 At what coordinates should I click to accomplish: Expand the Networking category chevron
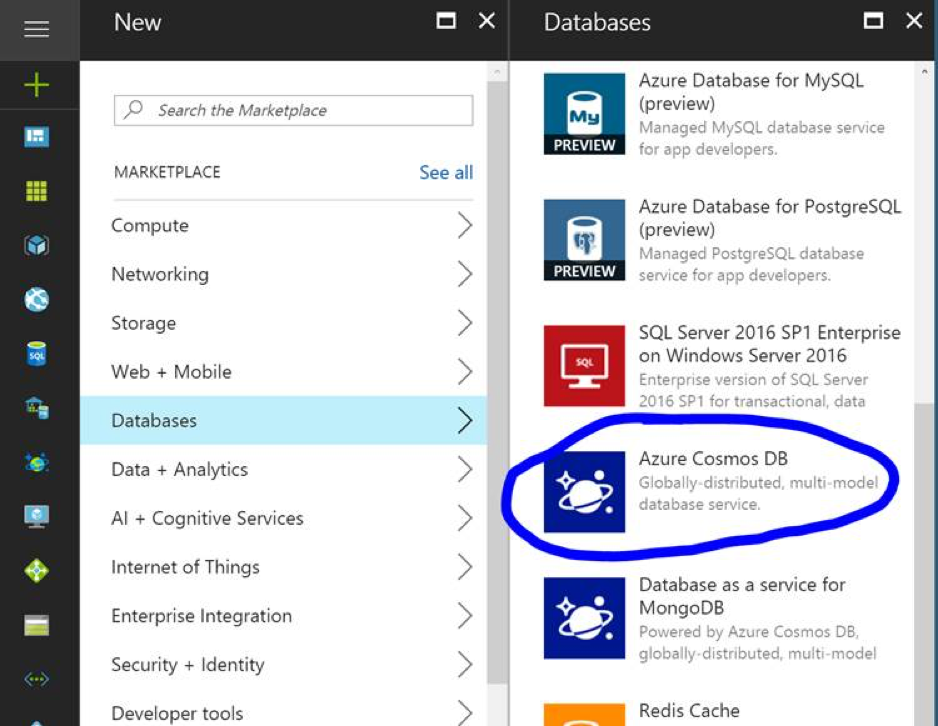point(465,274)
